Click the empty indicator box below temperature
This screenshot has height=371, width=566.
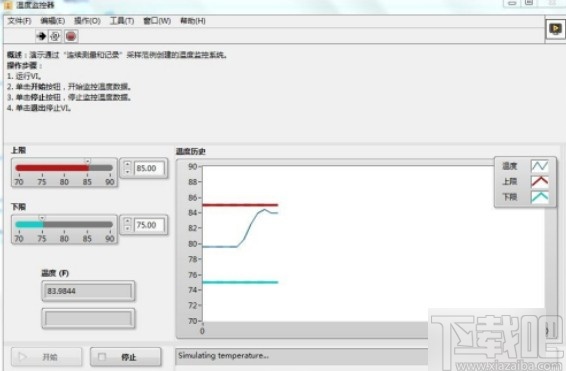(88, 318)
